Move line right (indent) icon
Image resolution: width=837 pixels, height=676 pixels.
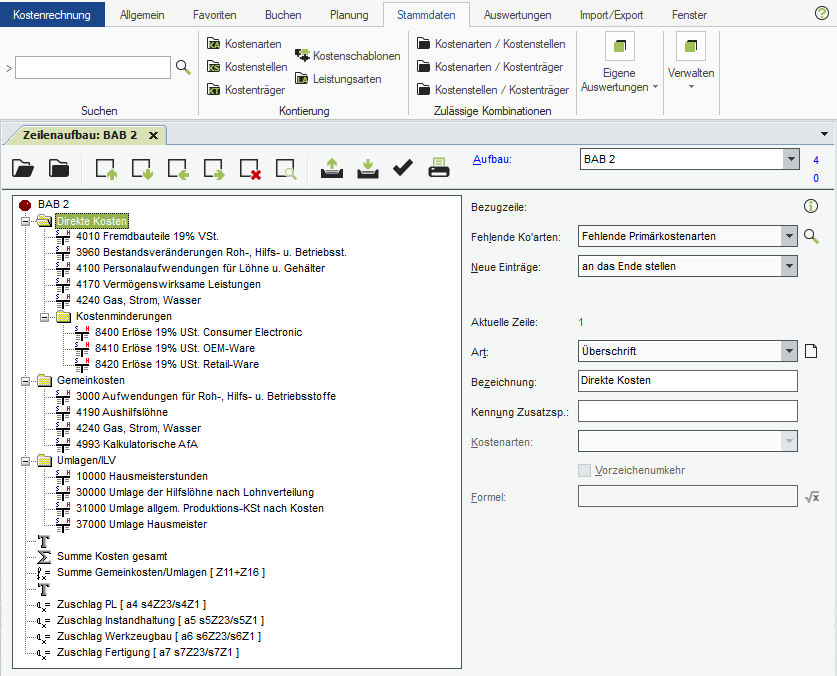click(x=214, y=169)
